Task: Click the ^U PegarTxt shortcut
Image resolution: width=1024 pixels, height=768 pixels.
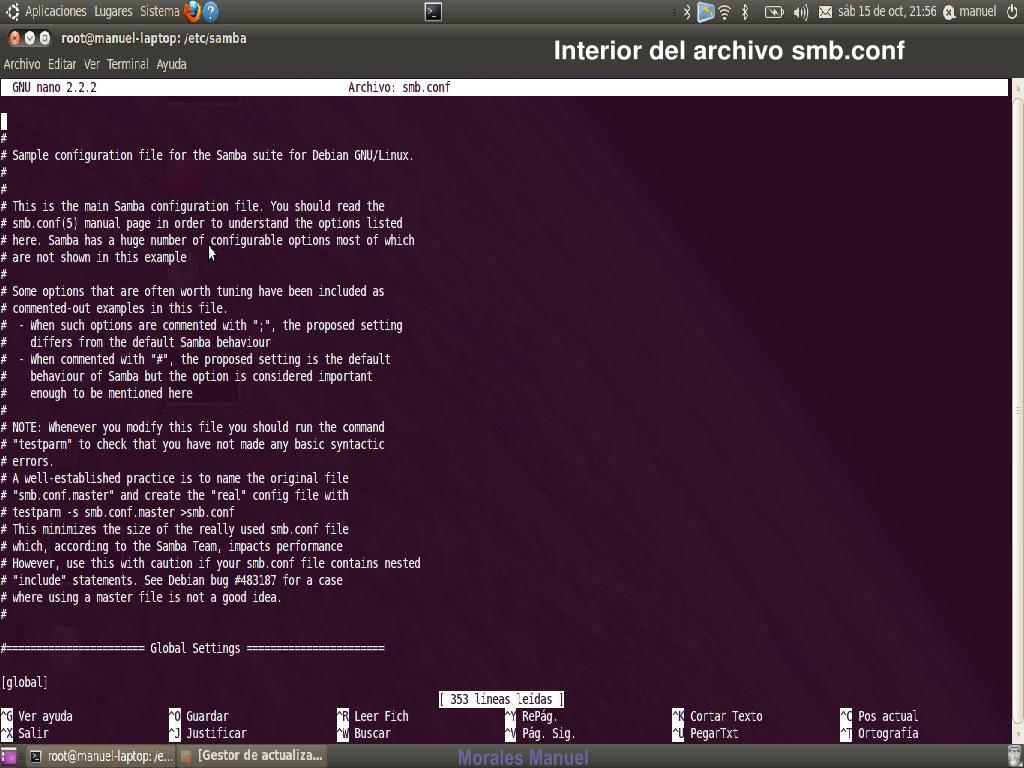Action: 705,733
